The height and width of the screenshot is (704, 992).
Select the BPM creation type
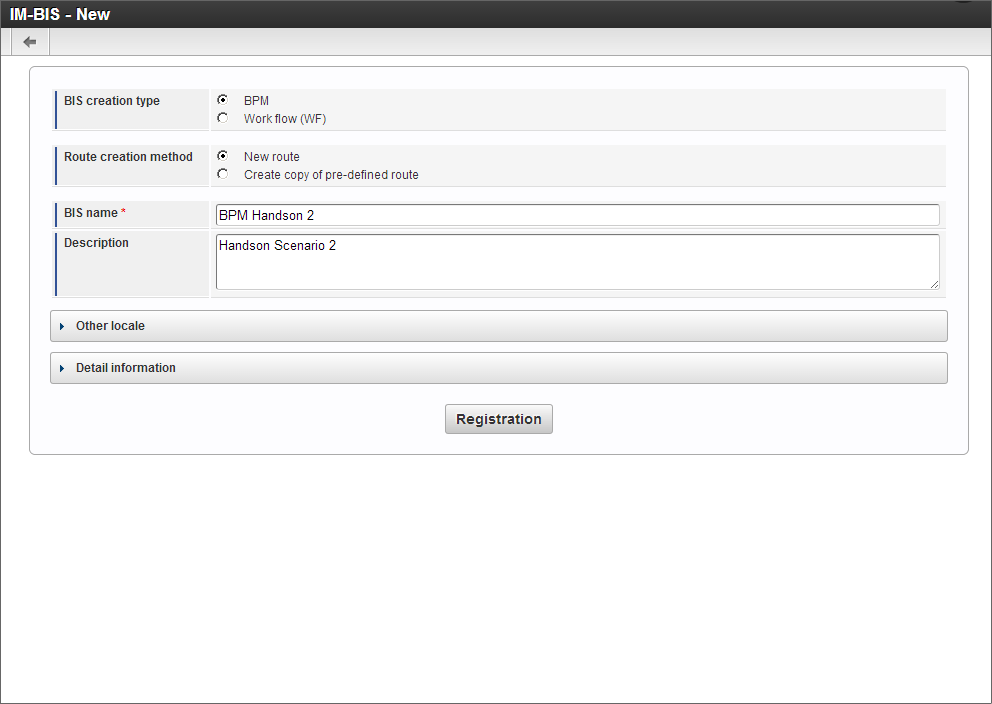tap(223, 100)
